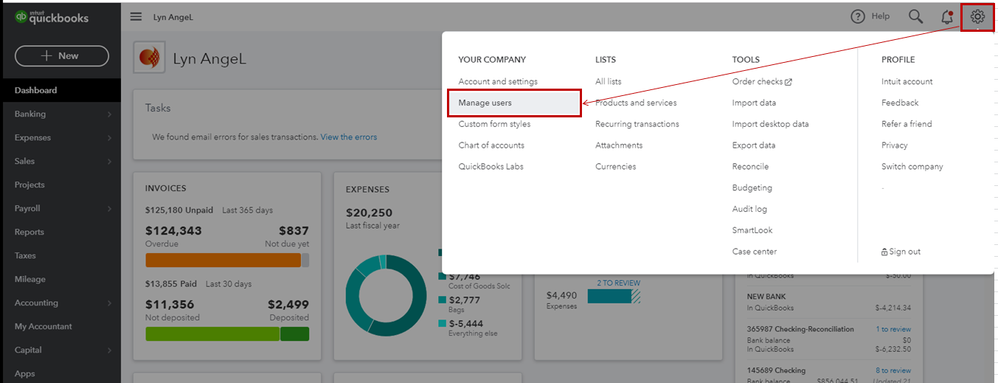Select Export data under Tools
This screenshot has height=383, width=998.
(754, 145)
